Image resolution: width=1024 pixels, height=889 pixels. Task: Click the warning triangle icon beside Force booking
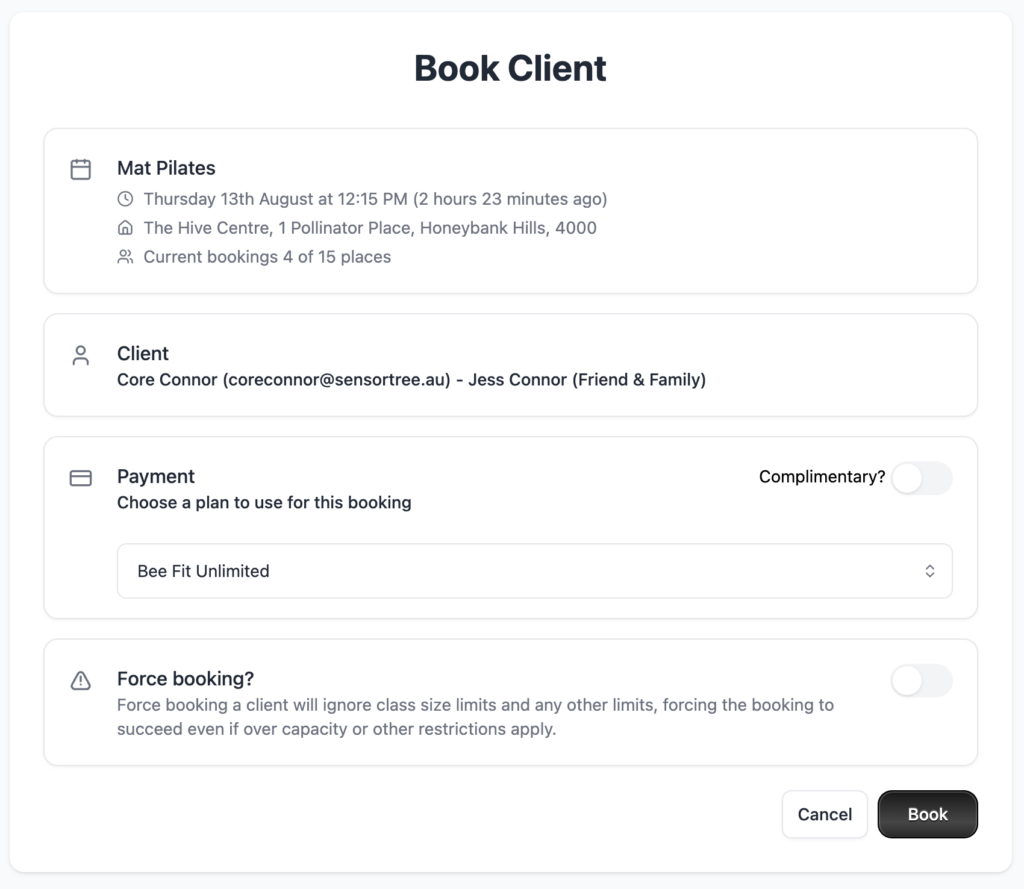(80, 681)
